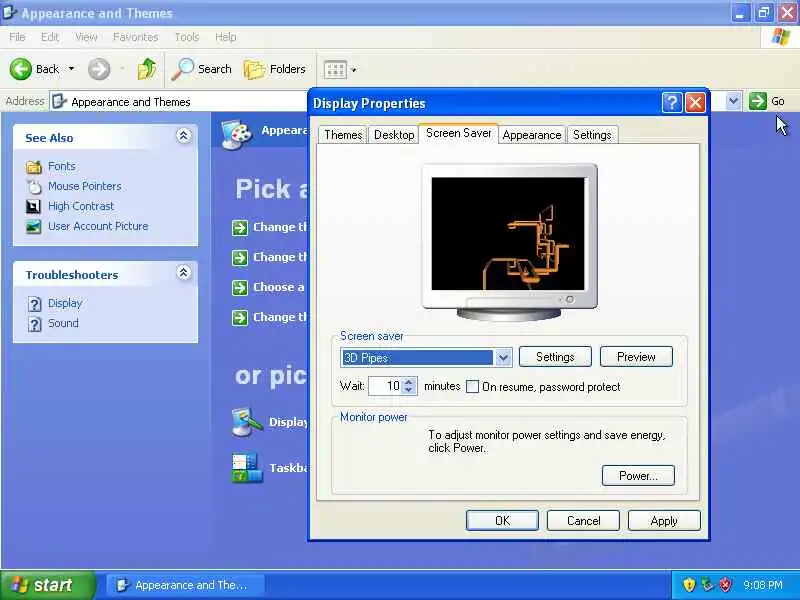Image resolution: width=800 pixels, height=600 pixels.
Task: Click the Appearance and Themes taskbar button
Action: 185,585
